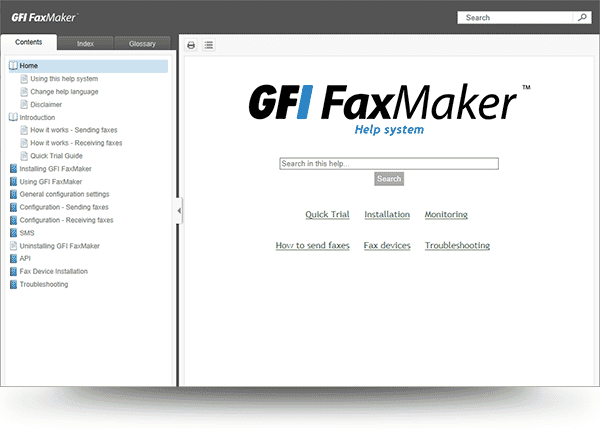Expand General configuration settings section
This screenshot has height=430, width=600.
(x=64, y=194)
